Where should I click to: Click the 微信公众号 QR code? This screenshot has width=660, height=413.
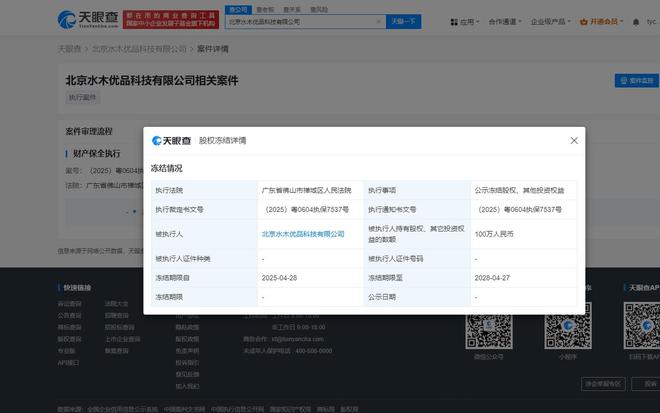point(489,323)
